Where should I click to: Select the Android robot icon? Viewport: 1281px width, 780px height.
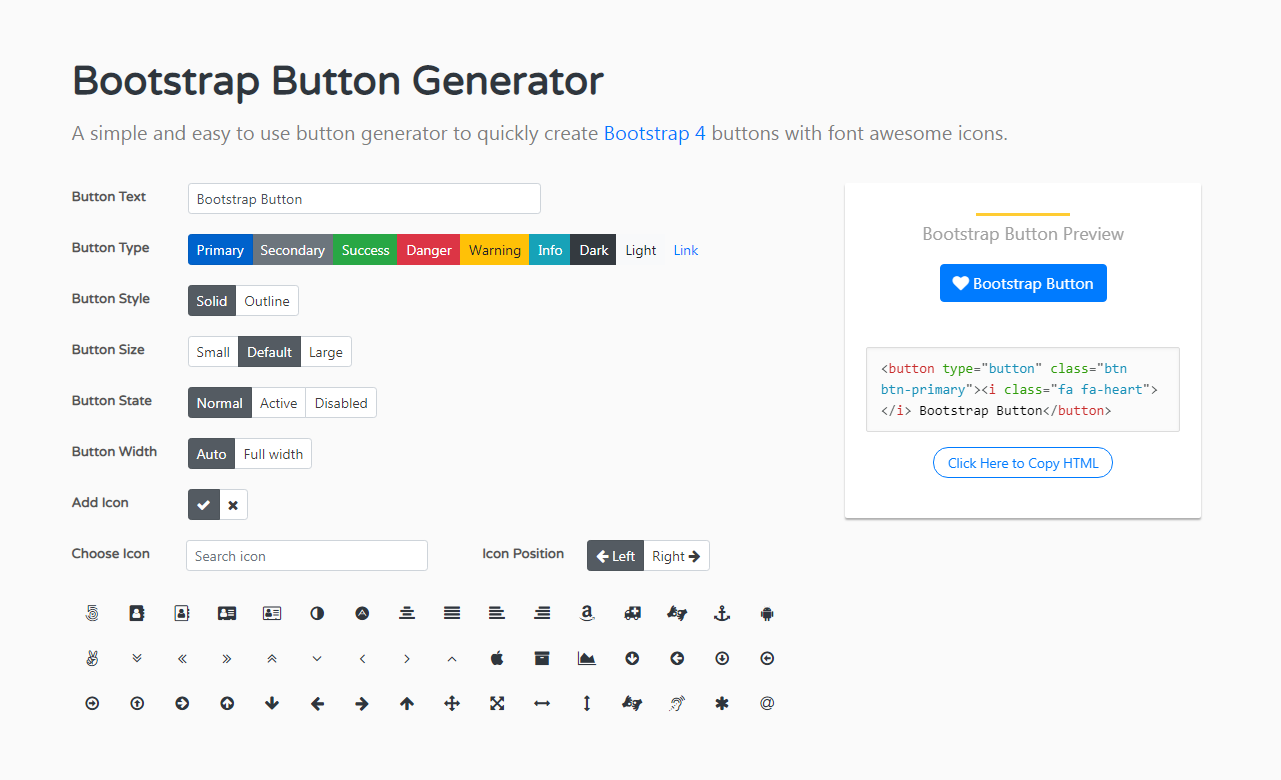(767, 613)
